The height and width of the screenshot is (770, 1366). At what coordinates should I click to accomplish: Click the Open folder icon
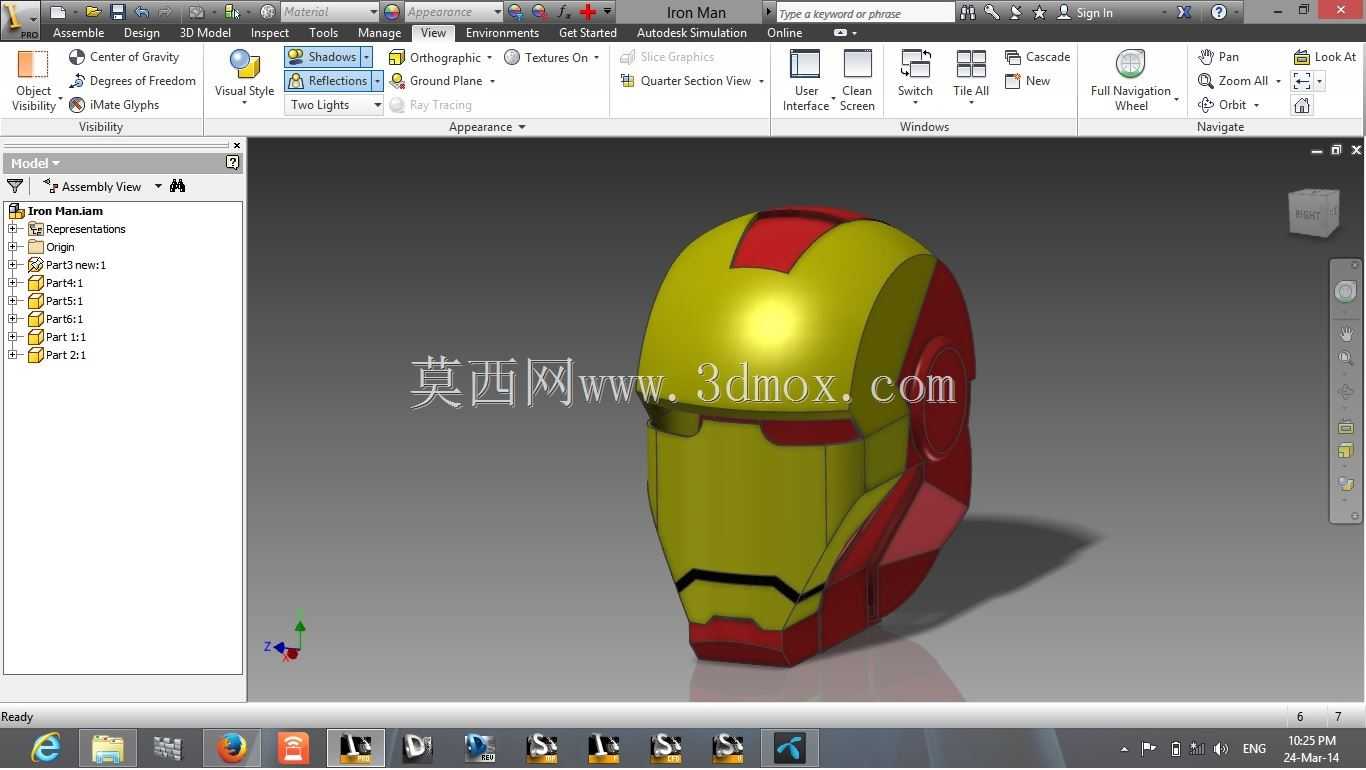click(x=93, y=12)
